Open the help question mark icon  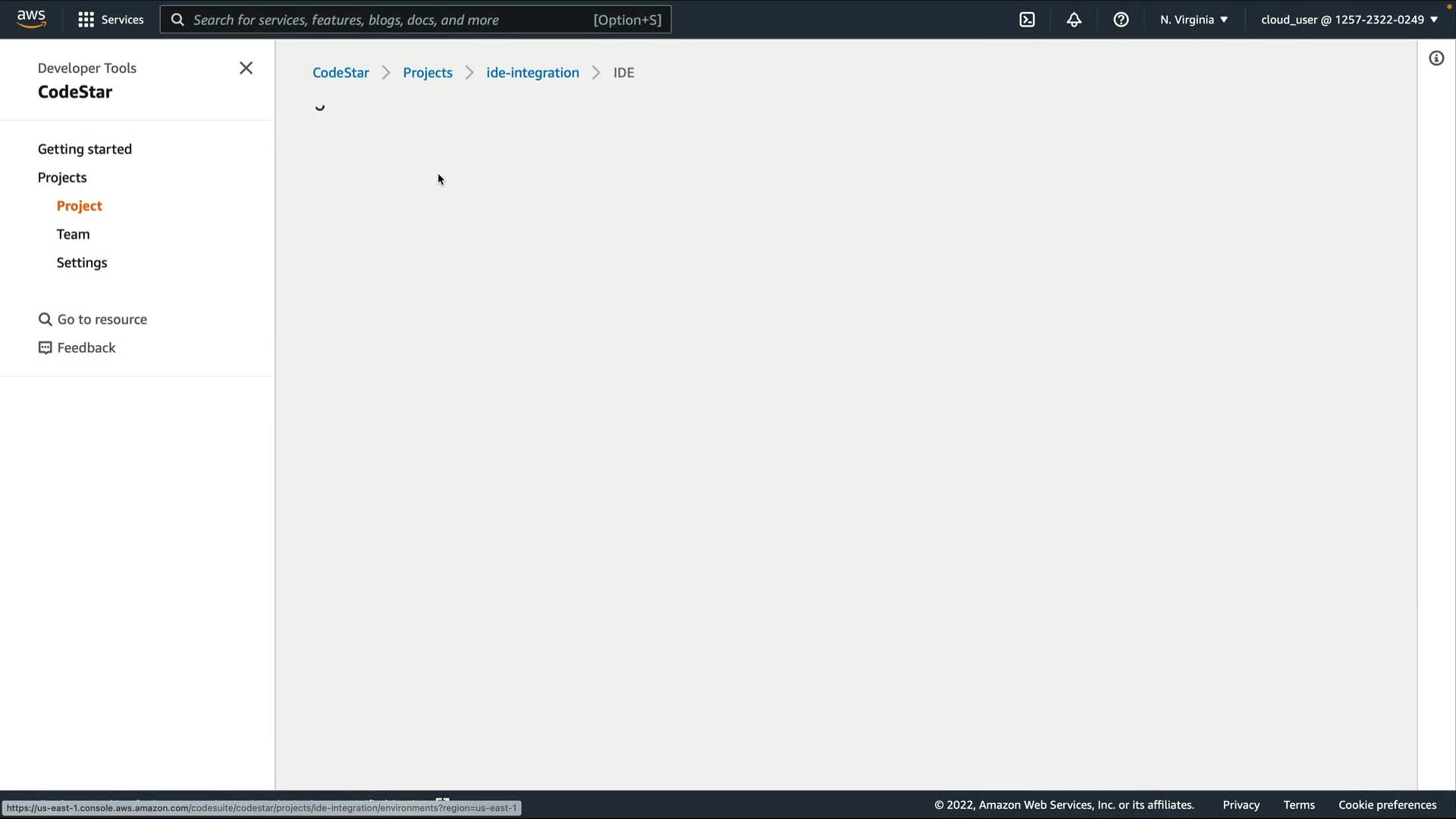click(1121, 20)
